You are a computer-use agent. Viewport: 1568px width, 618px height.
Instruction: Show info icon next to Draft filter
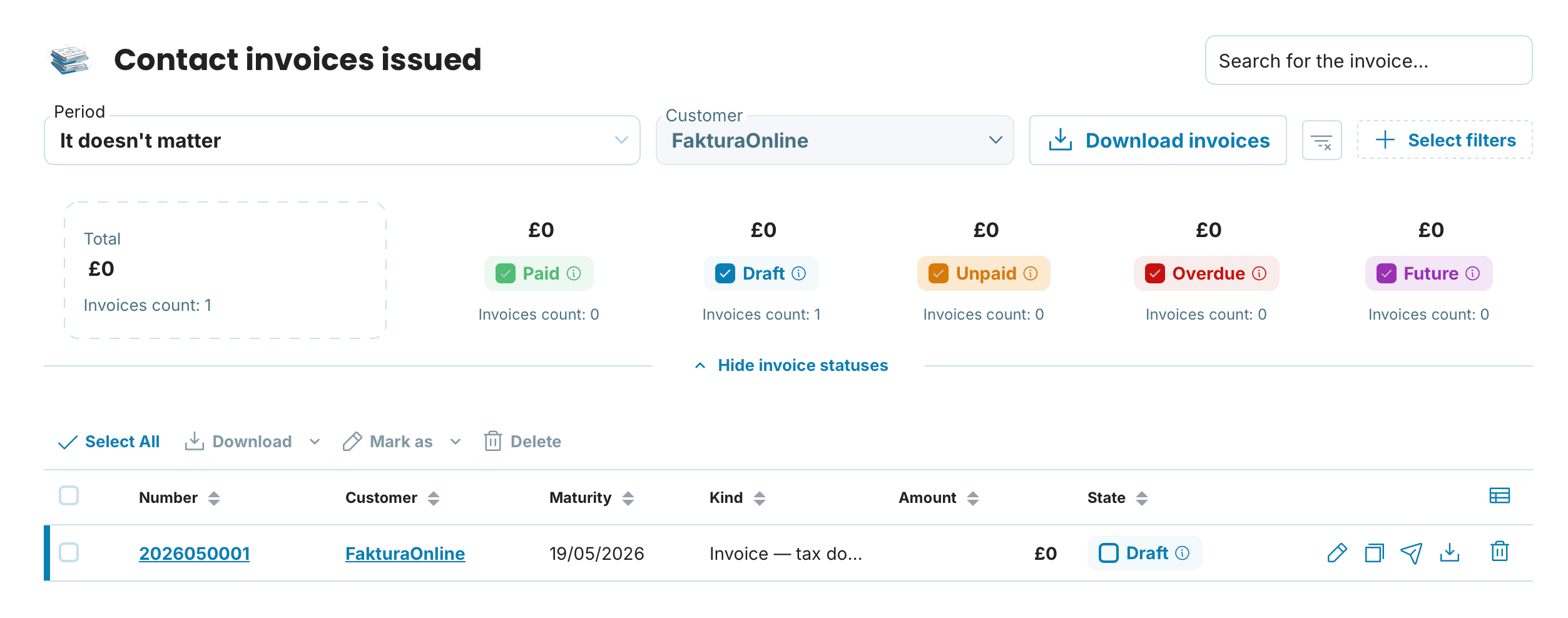[x=799, y=273]
